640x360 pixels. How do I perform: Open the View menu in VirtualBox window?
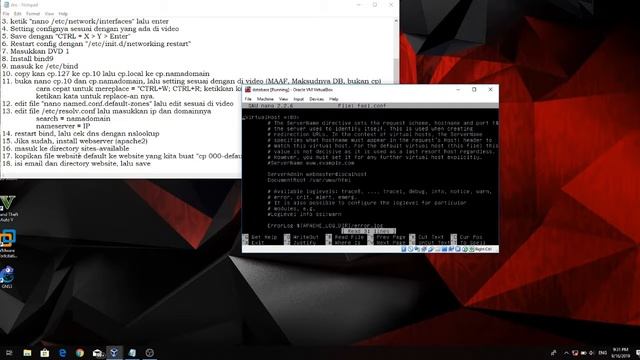tap(283, 99)
